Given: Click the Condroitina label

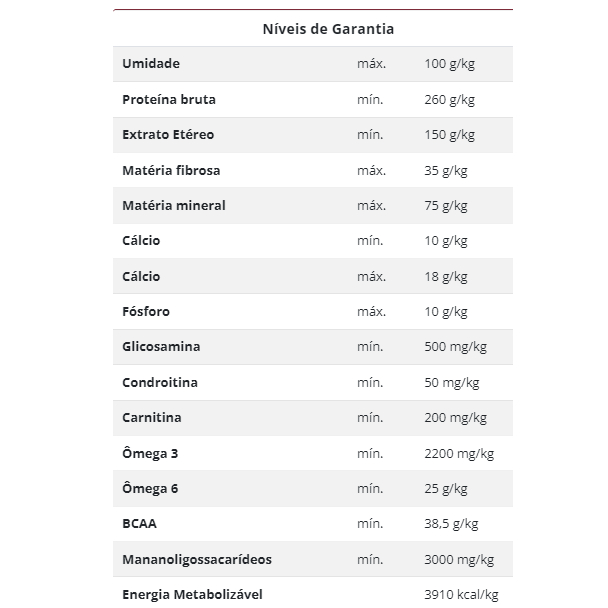Looking at the screenshot, I should [x=160, y=383].
